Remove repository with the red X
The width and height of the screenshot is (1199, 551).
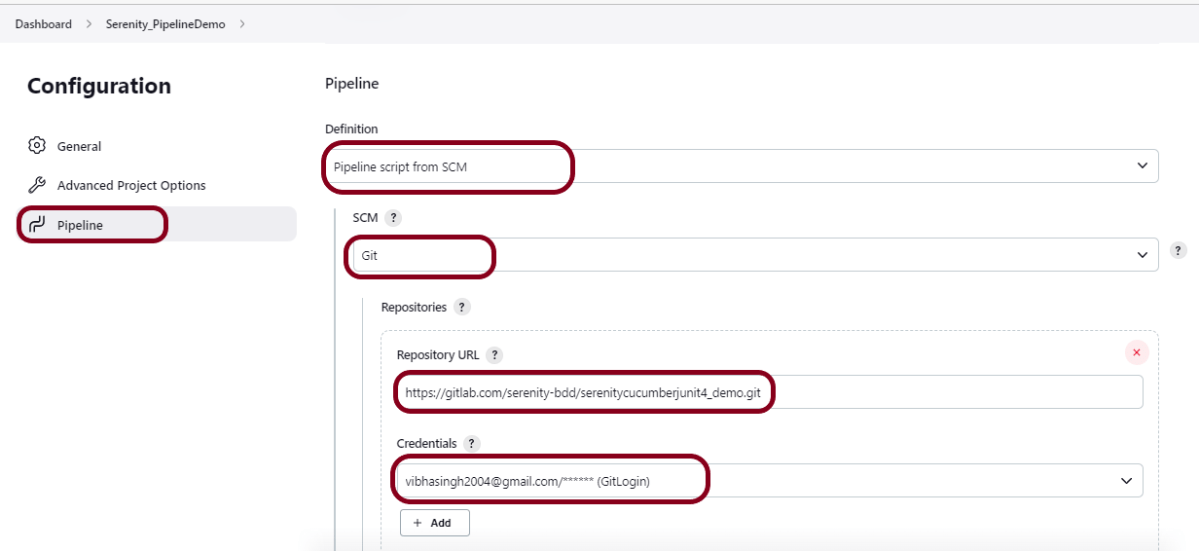[1136, 352]
